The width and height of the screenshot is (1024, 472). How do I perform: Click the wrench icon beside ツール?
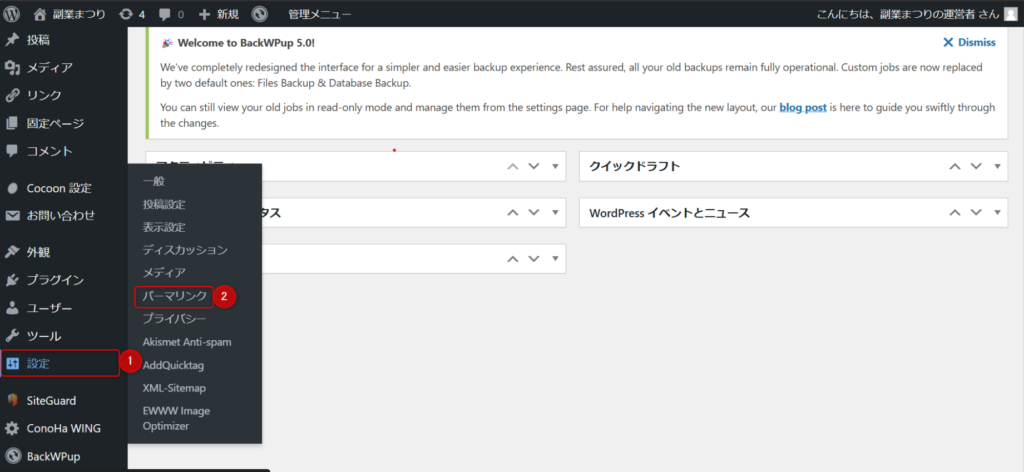(x=12, y=336)
